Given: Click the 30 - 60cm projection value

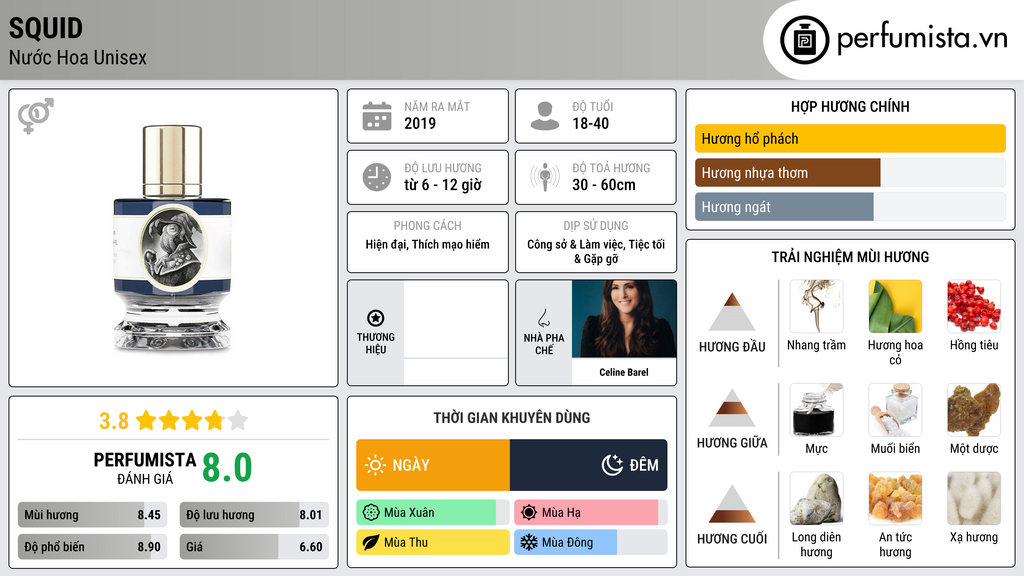Looking at the screenshot, I should (604, 185).
